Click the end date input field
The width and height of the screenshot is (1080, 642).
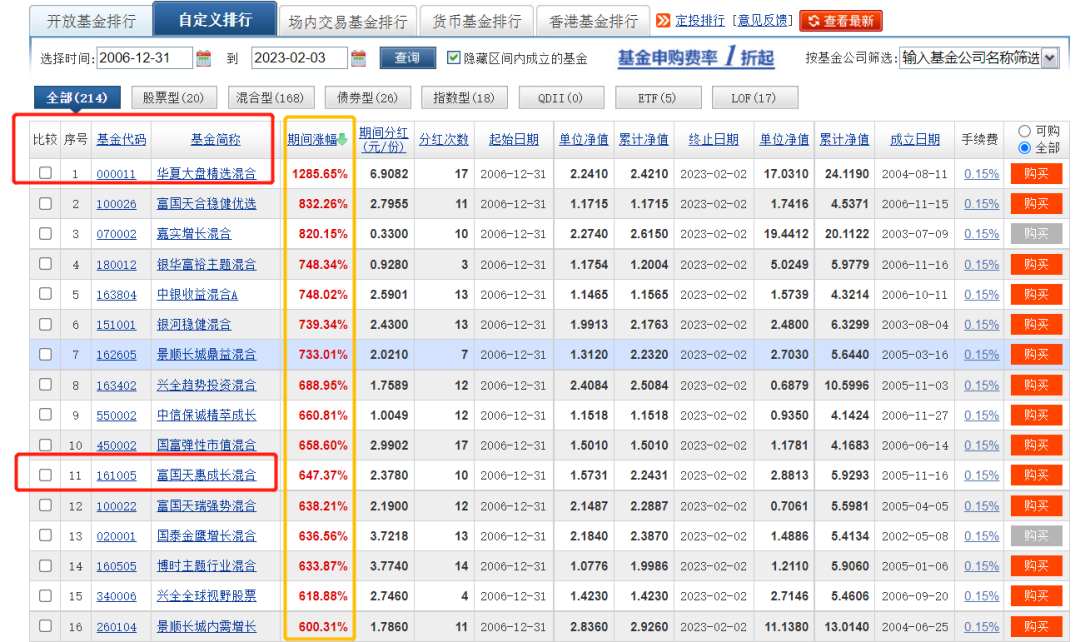pyautogui.click(x=298, y=59)
